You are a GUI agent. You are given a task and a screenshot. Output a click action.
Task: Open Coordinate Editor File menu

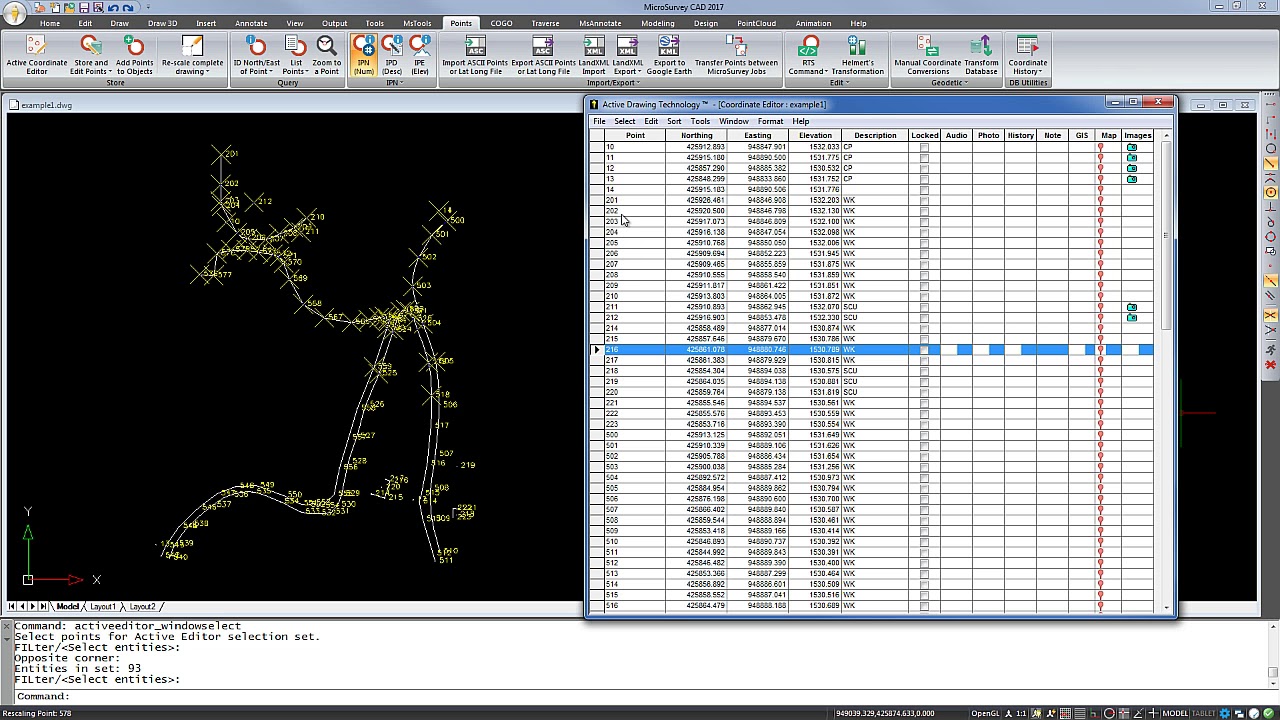click(599, 121)
